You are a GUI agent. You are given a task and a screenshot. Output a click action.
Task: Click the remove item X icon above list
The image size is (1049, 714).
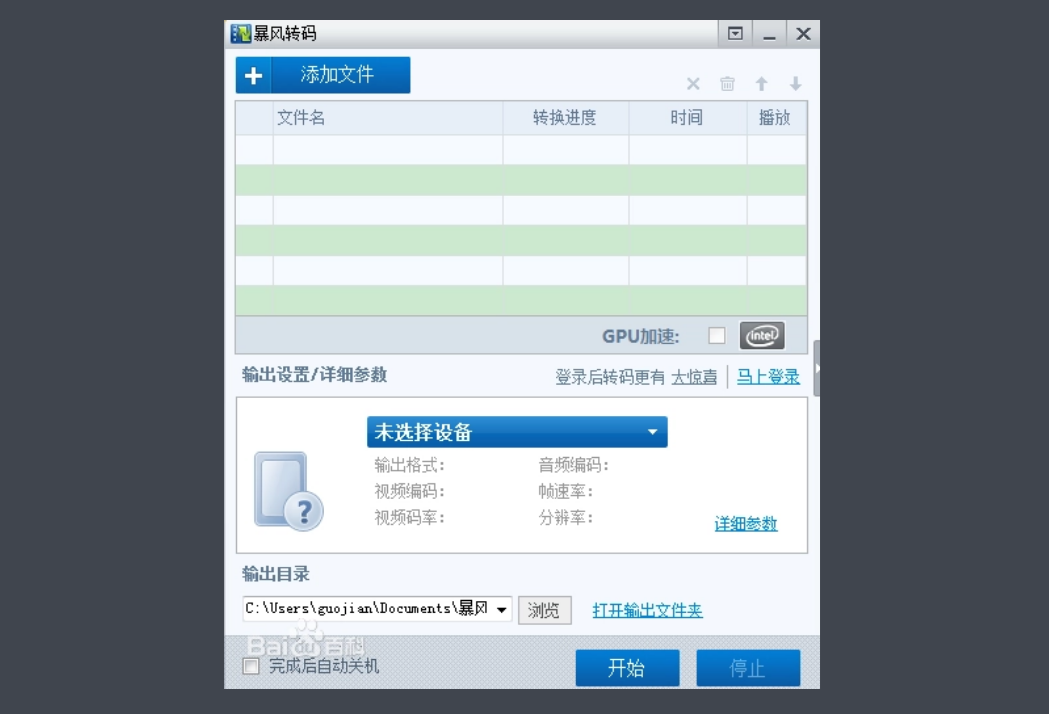pyautogui.click(x=693, y=84)
